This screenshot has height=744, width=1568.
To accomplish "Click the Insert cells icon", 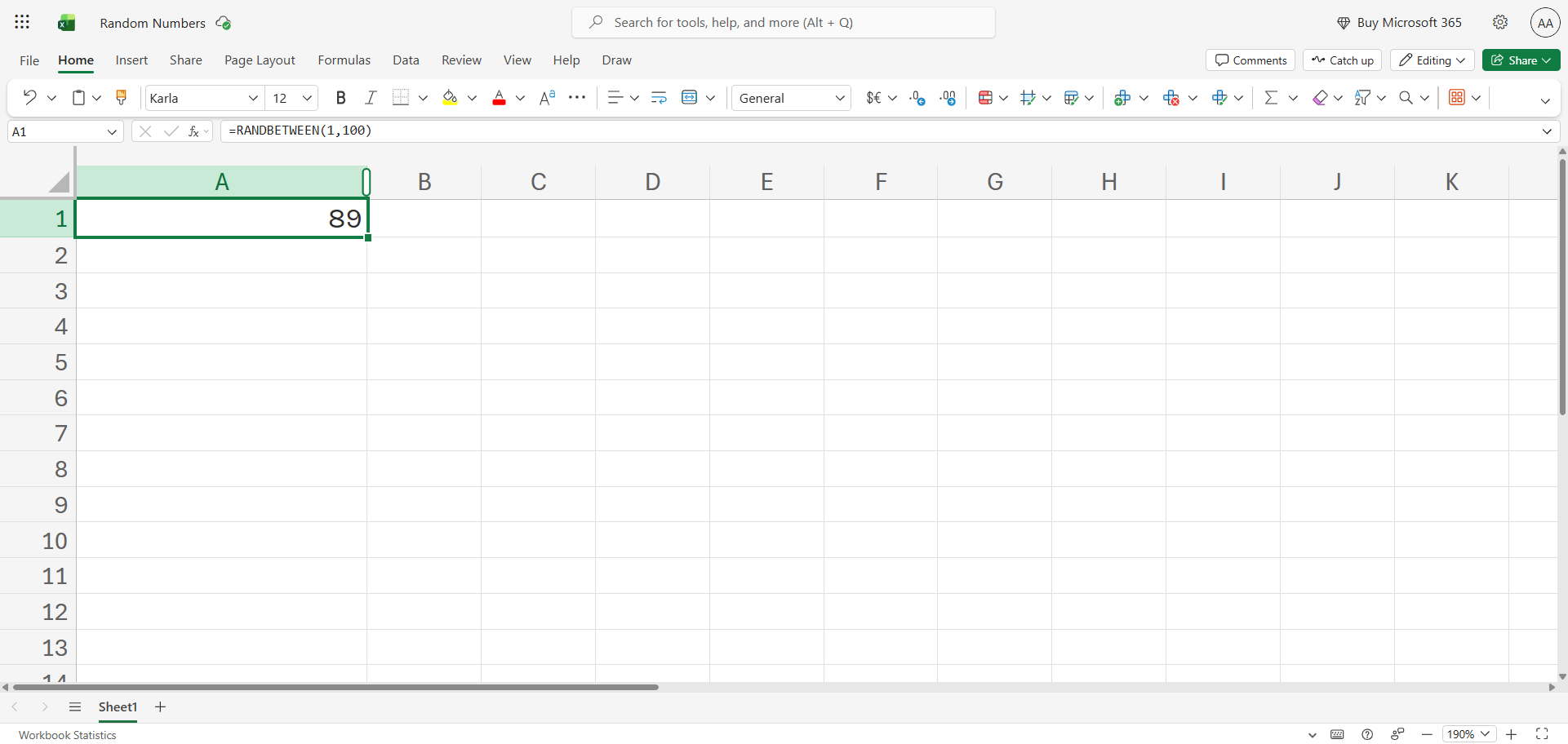I will (1122, 98).
